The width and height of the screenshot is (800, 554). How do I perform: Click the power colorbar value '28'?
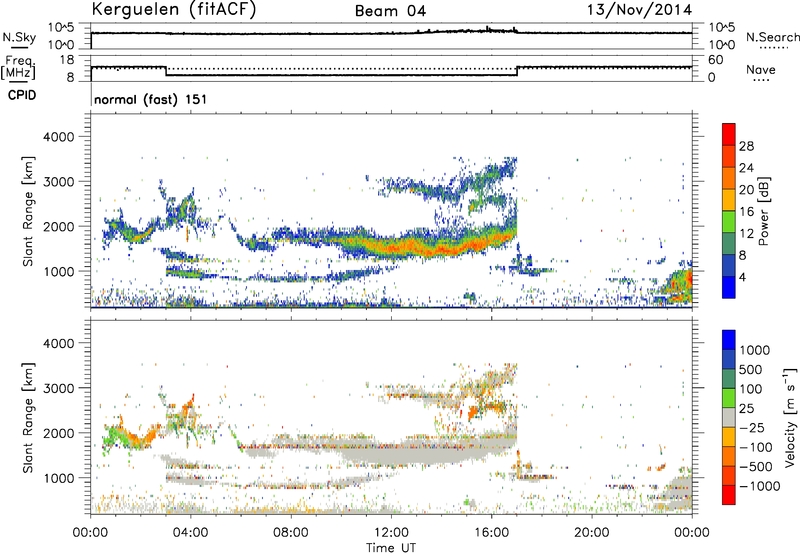[746, 146]
